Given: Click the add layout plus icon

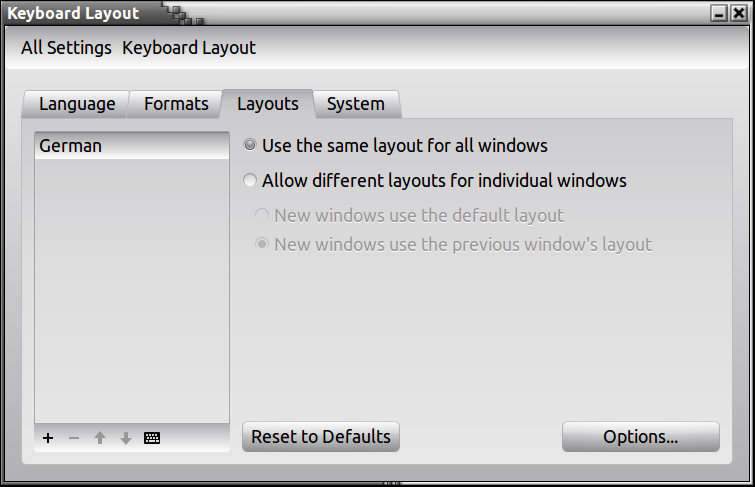Looking at the screenshot, I should click(48, 438).
